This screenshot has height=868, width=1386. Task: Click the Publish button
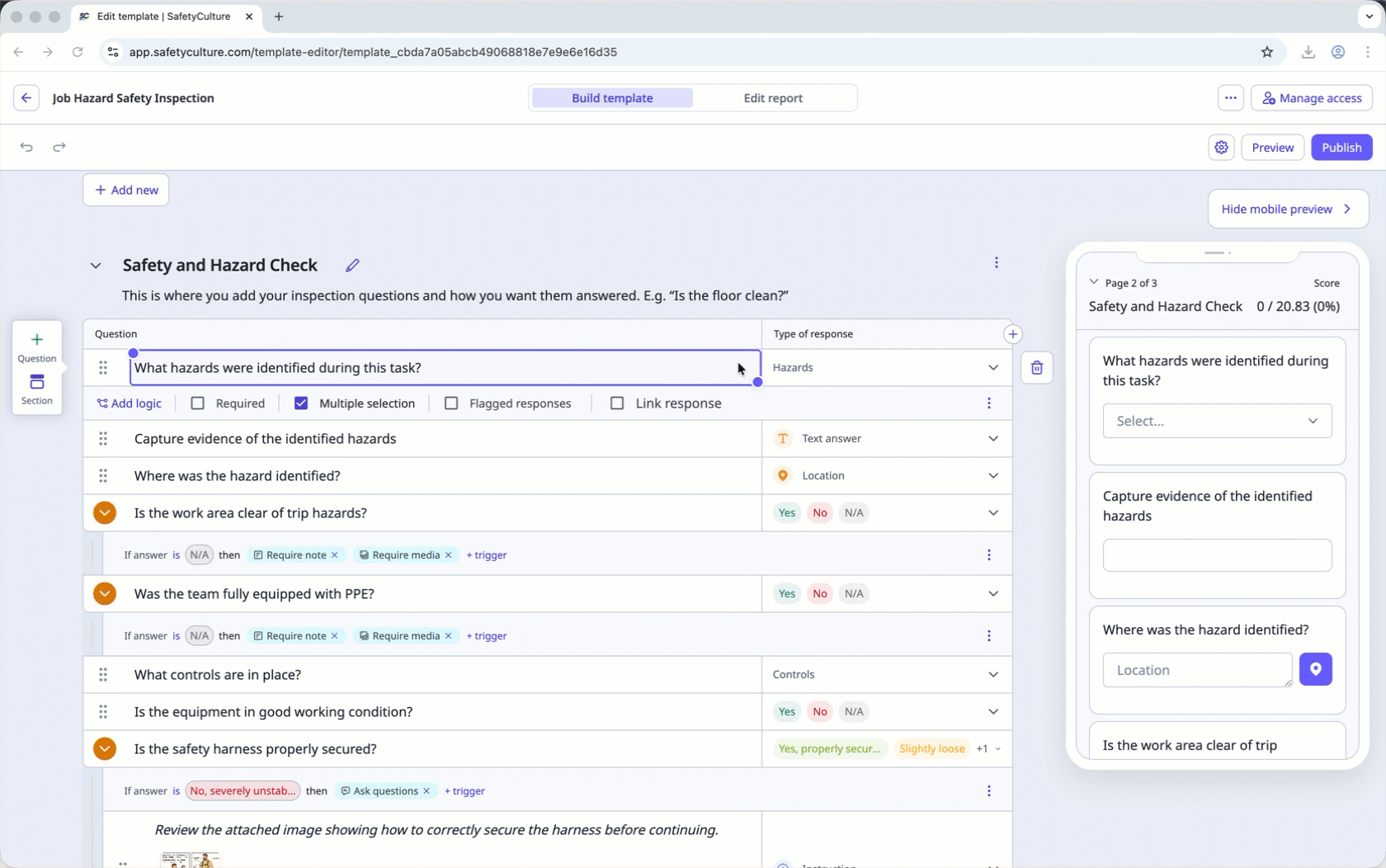(x=1341, y=148)
